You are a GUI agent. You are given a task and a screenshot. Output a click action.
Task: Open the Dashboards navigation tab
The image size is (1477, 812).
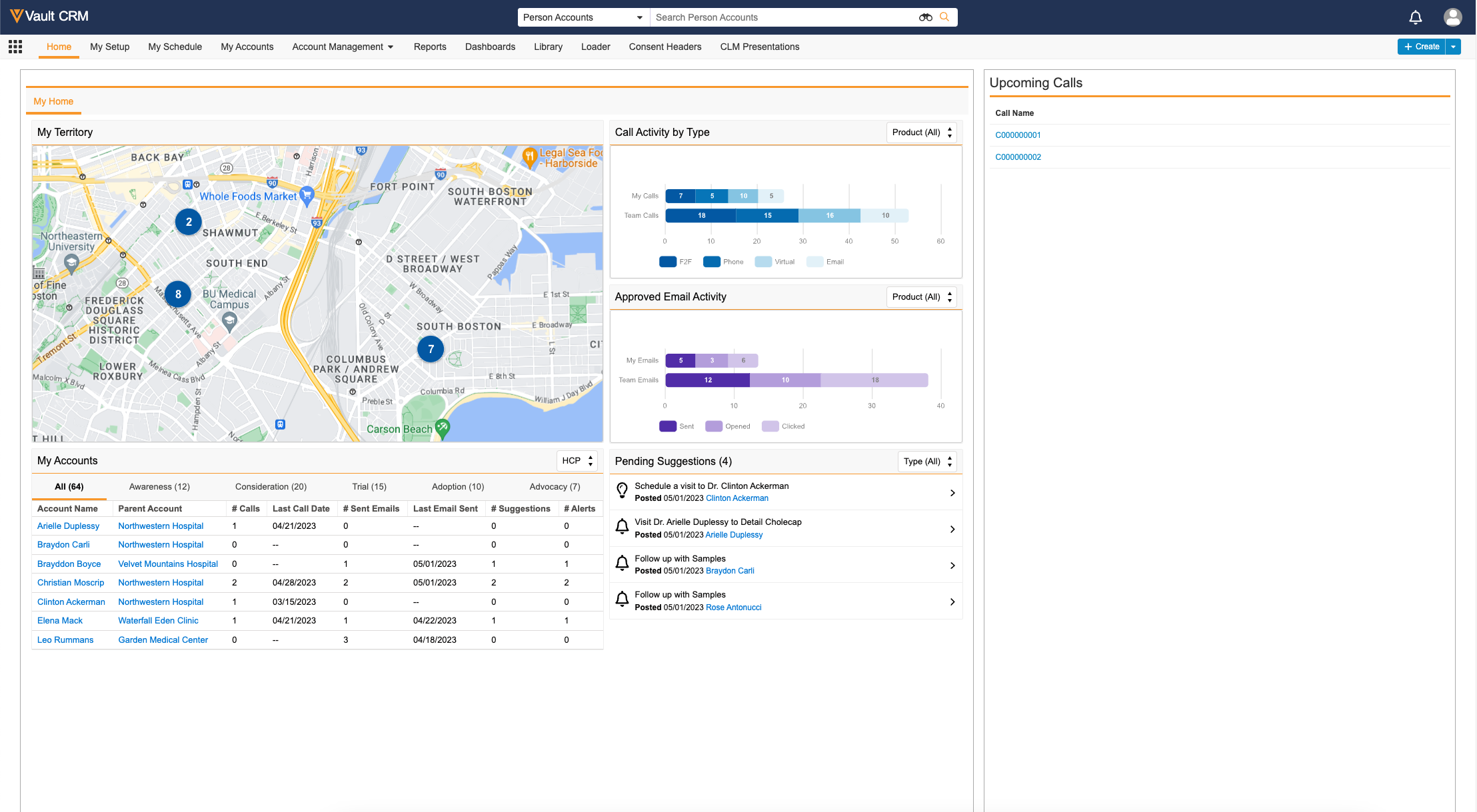tap(490, 47)
